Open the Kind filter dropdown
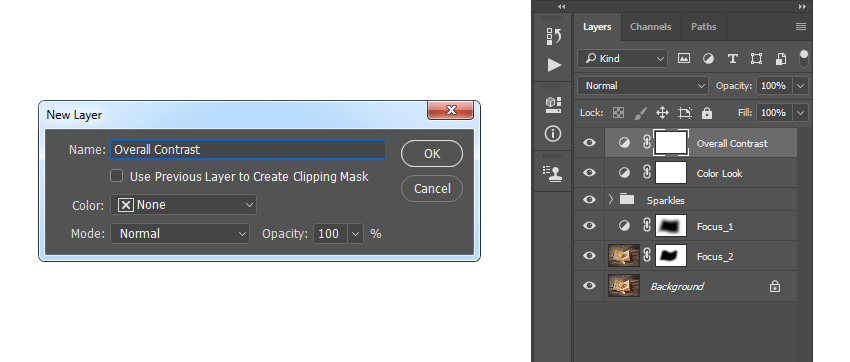Screen dimensions: 850x362 (x=622, y=59)
